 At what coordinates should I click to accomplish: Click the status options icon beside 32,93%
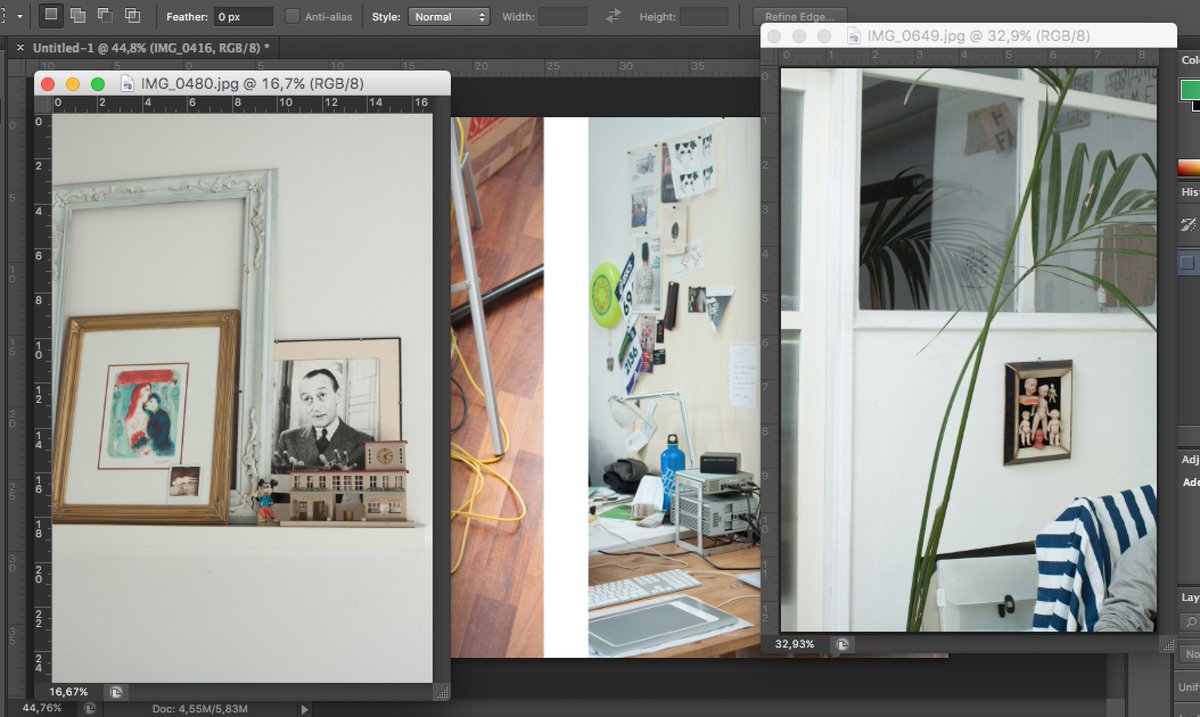point(841,644)
